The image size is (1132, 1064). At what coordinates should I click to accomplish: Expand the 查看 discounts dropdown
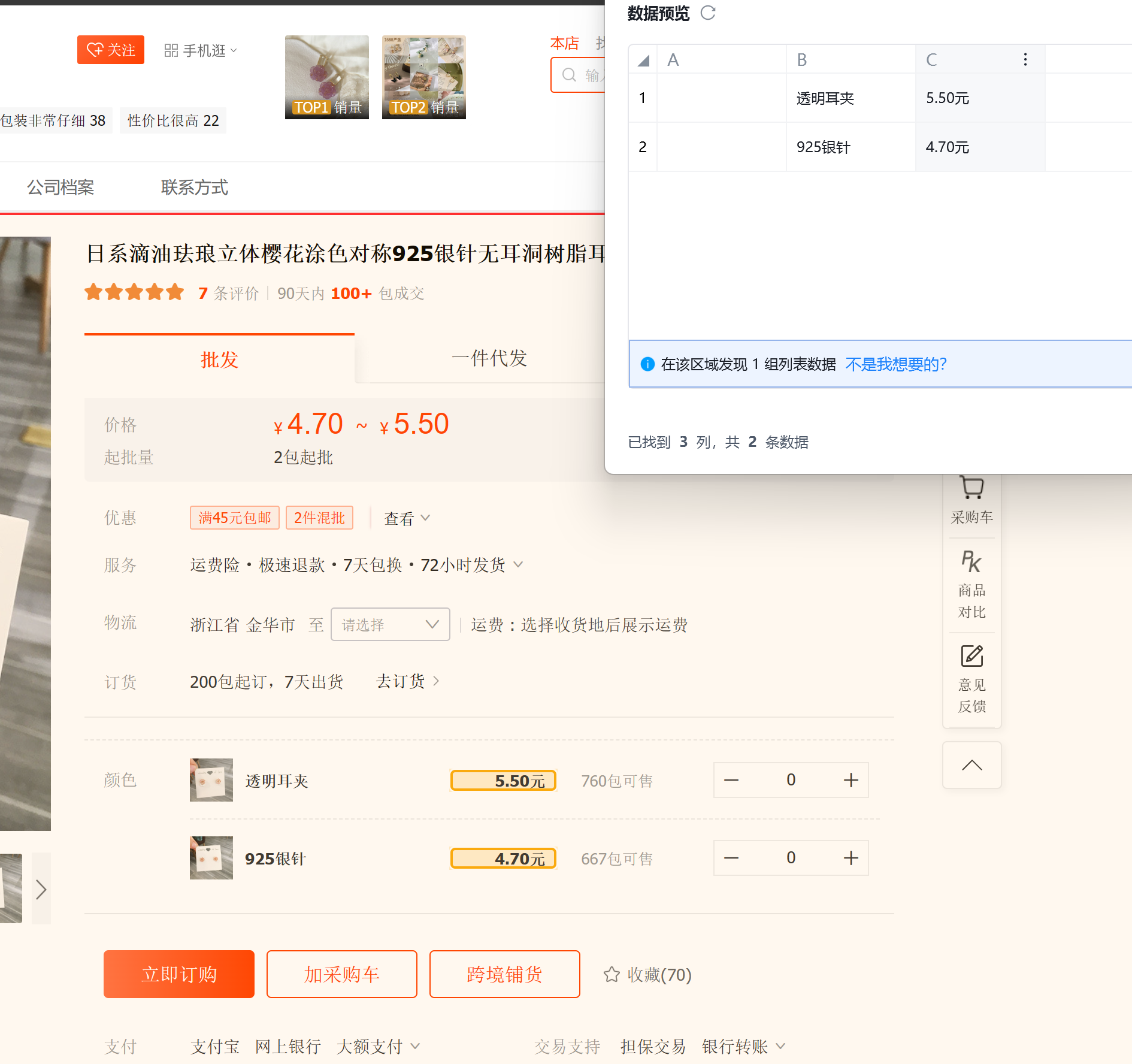point(407,518)
